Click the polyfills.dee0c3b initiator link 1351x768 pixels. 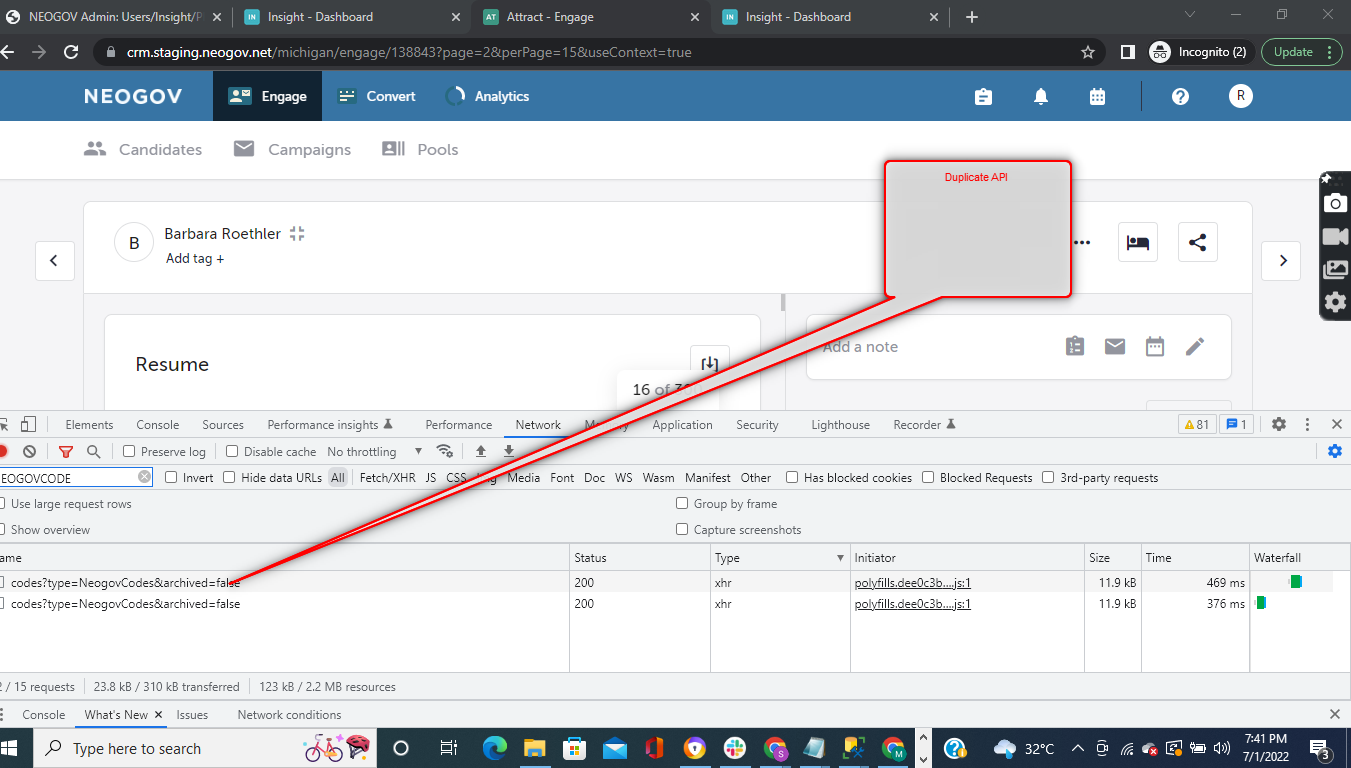[911, 581]
